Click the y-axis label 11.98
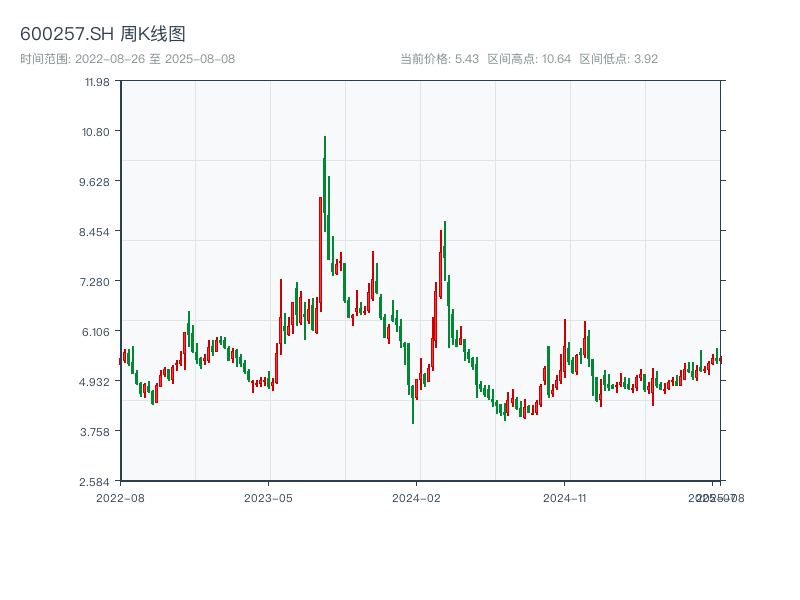The width and height of the screenshot is (800, 600). 97,82
